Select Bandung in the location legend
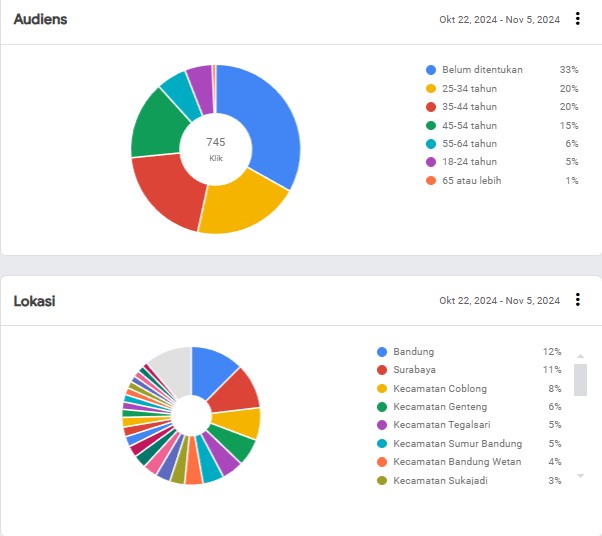This screenshot has height=536, width=602. click(413, 352)
